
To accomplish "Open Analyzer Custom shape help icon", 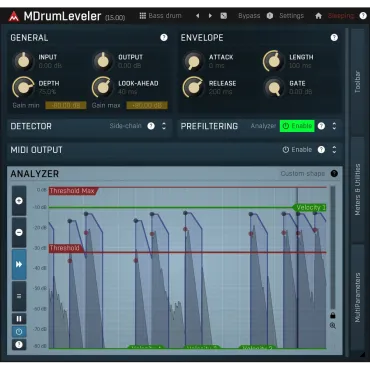I will 334,173.
